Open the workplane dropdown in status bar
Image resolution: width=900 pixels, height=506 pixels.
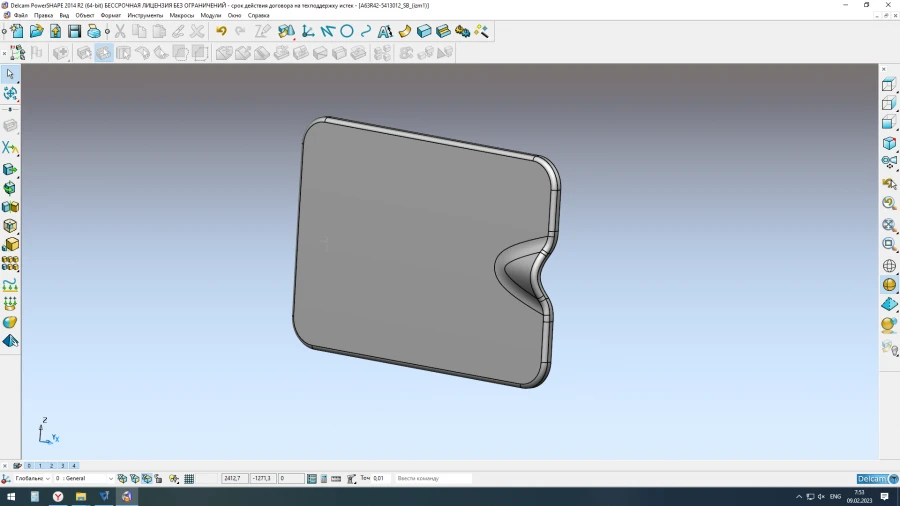coord(46,479)
